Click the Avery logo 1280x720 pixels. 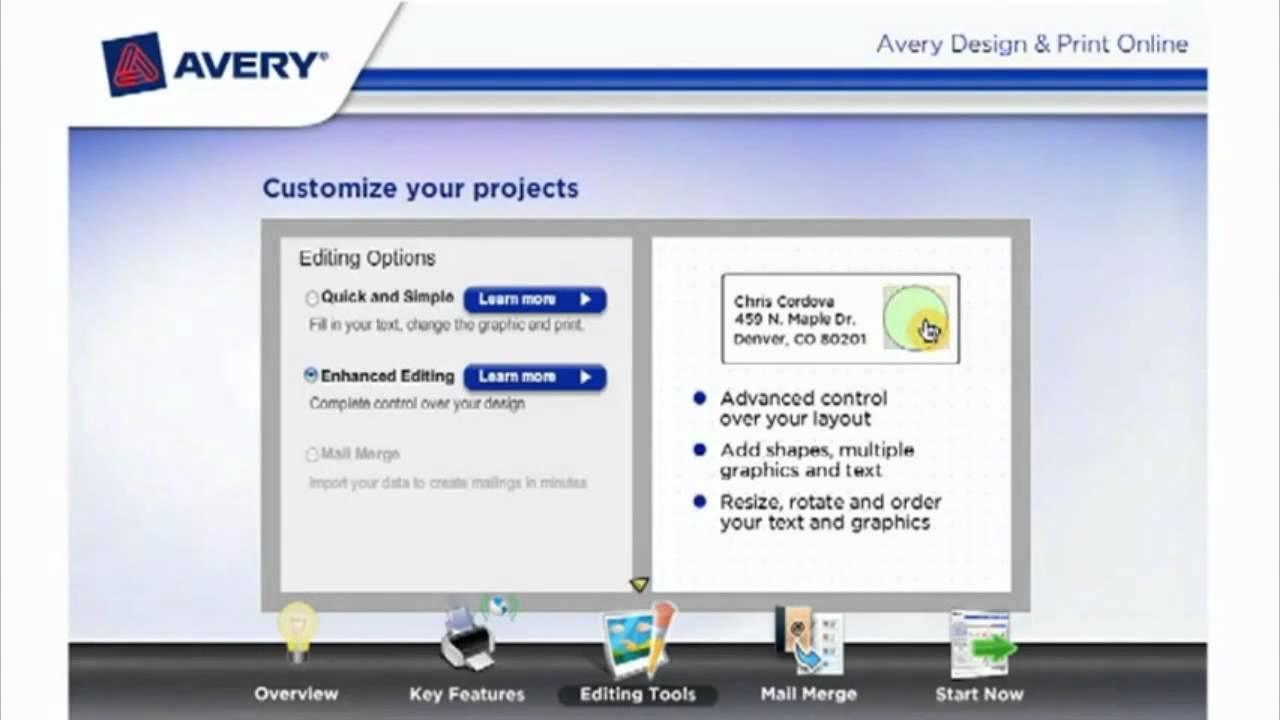click(215, 65)
